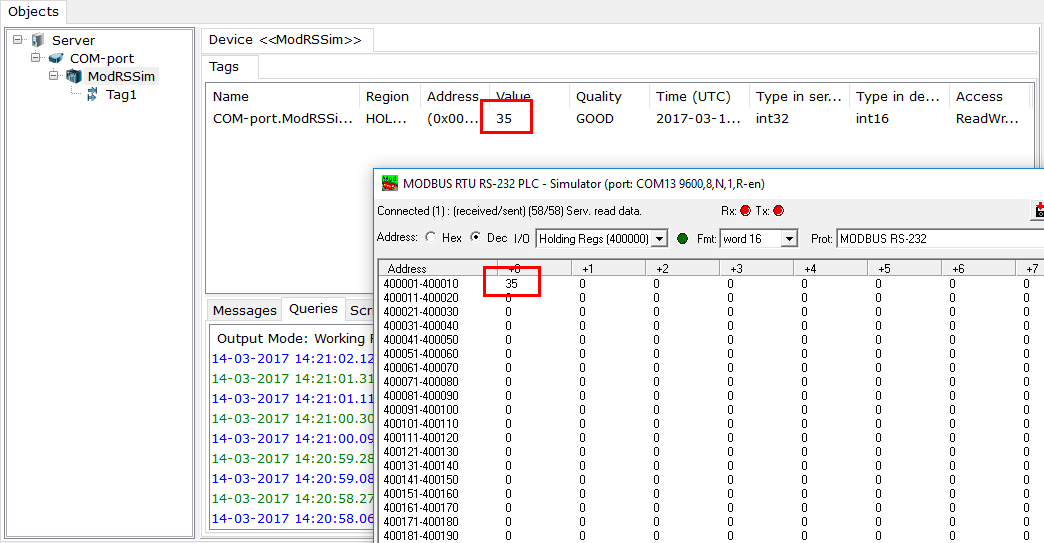
Task: Click the int32 type cell
Action: [x=772, y=118]
